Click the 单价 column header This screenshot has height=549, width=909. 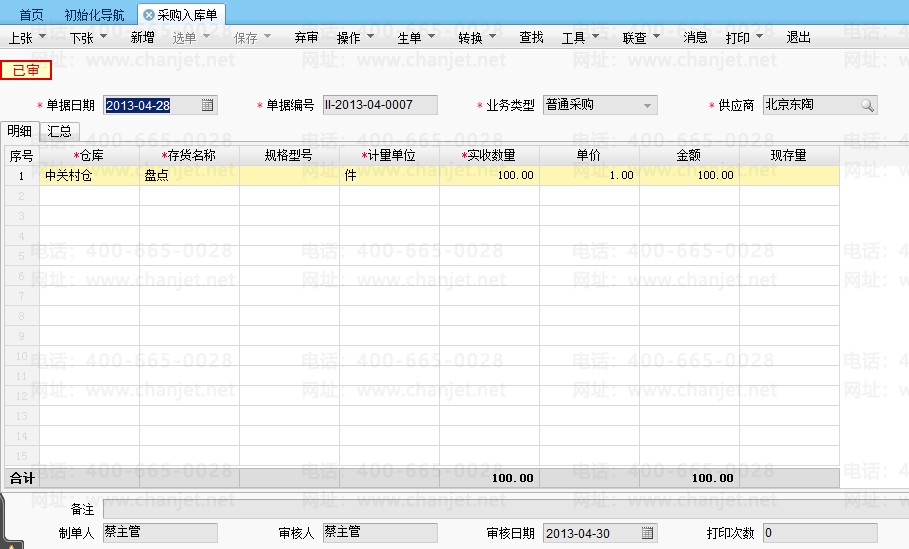click(x=589, y=155)
